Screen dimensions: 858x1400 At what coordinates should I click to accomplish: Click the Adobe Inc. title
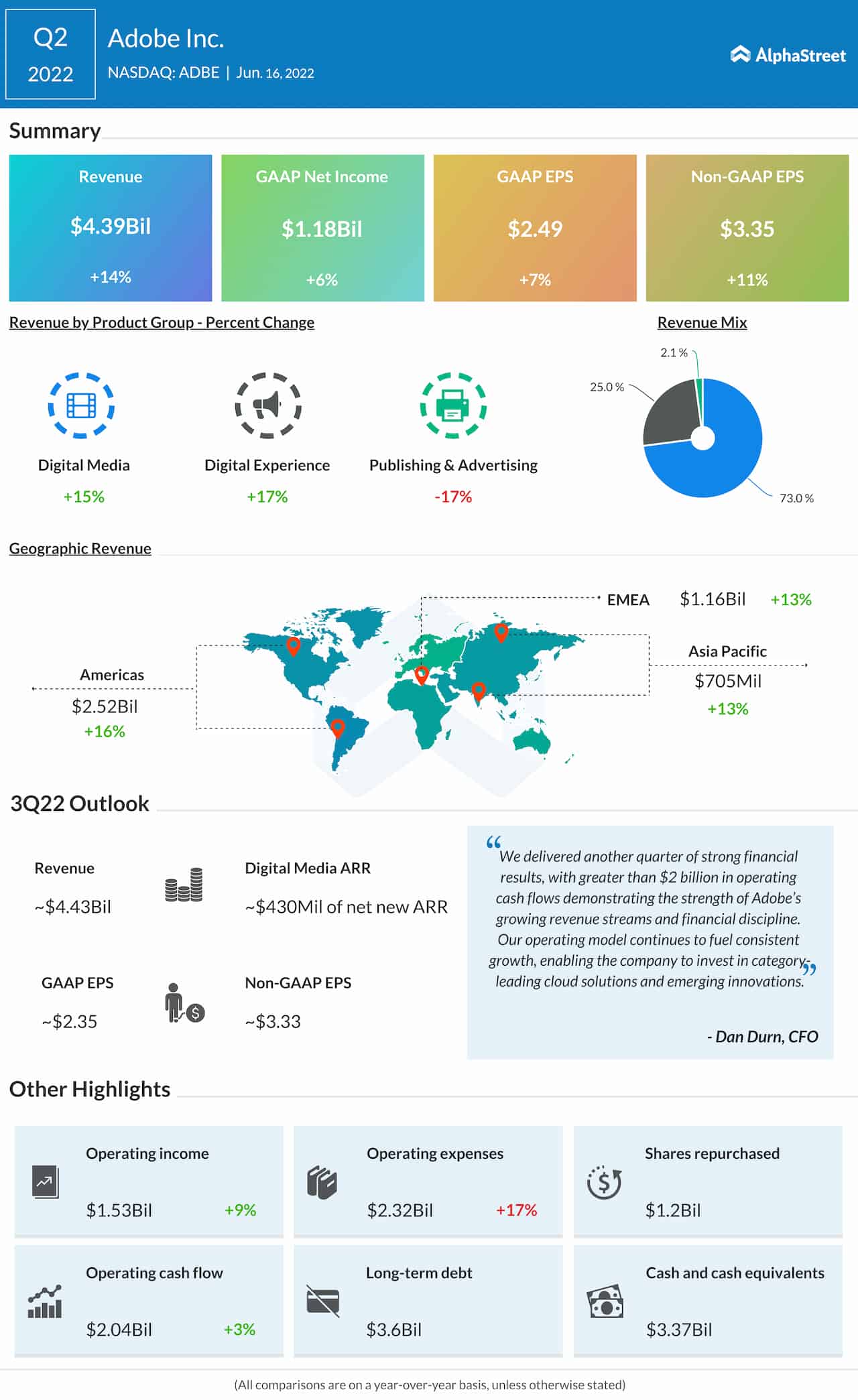coord(166,38)
